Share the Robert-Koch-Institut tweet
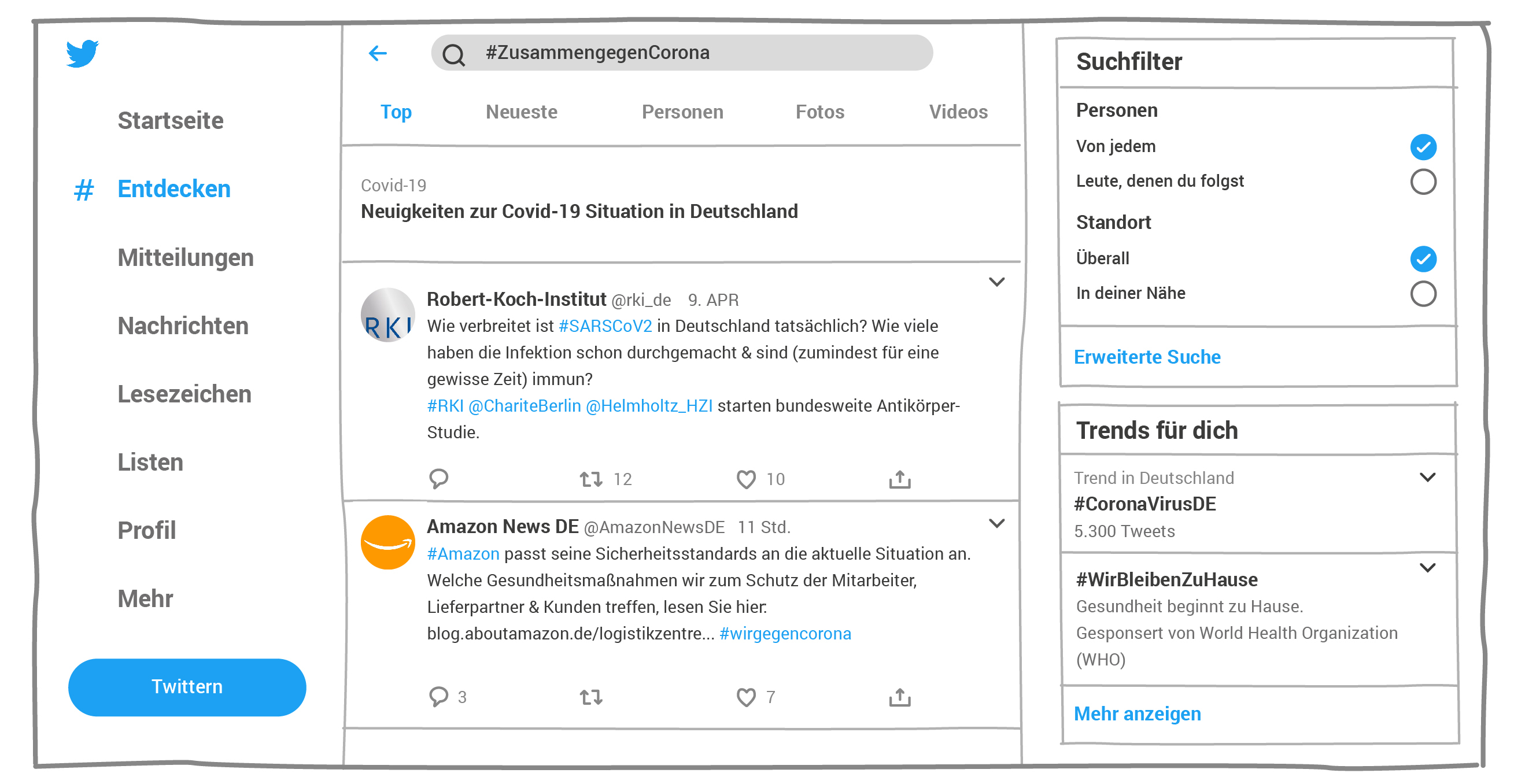This screenshot has height=784, width=1514. coord(899,479)
